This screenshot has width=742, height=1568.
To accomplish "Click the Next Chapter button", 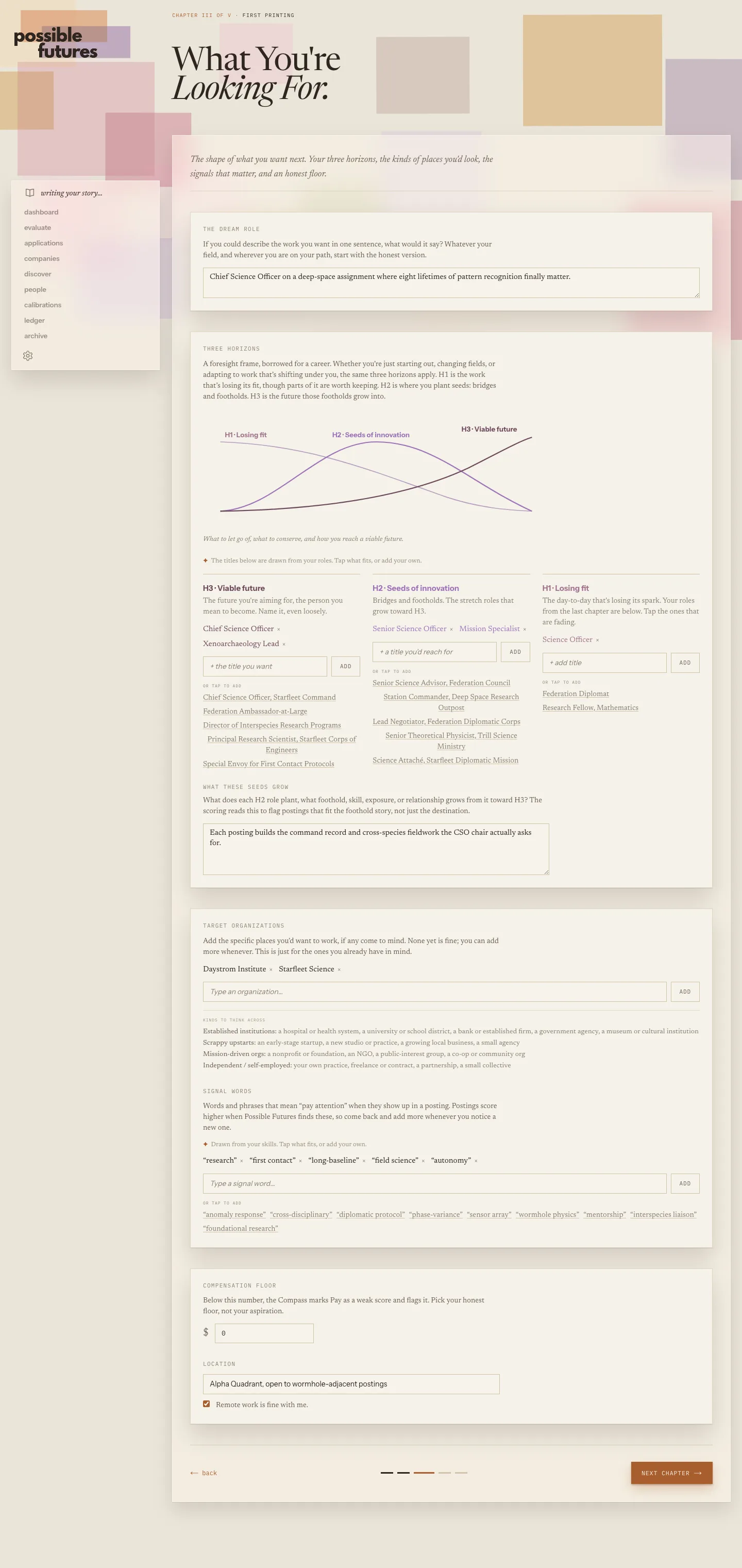I will point(671,1473).
